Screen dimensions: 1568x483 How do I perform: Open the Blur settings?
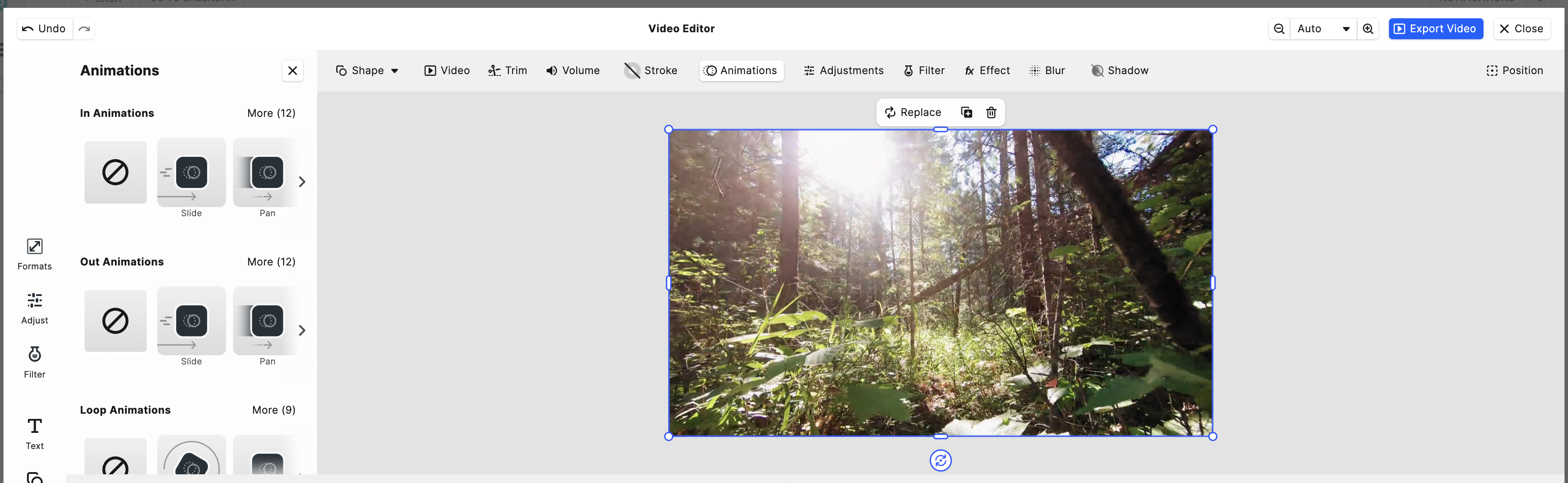(1047, 71)
